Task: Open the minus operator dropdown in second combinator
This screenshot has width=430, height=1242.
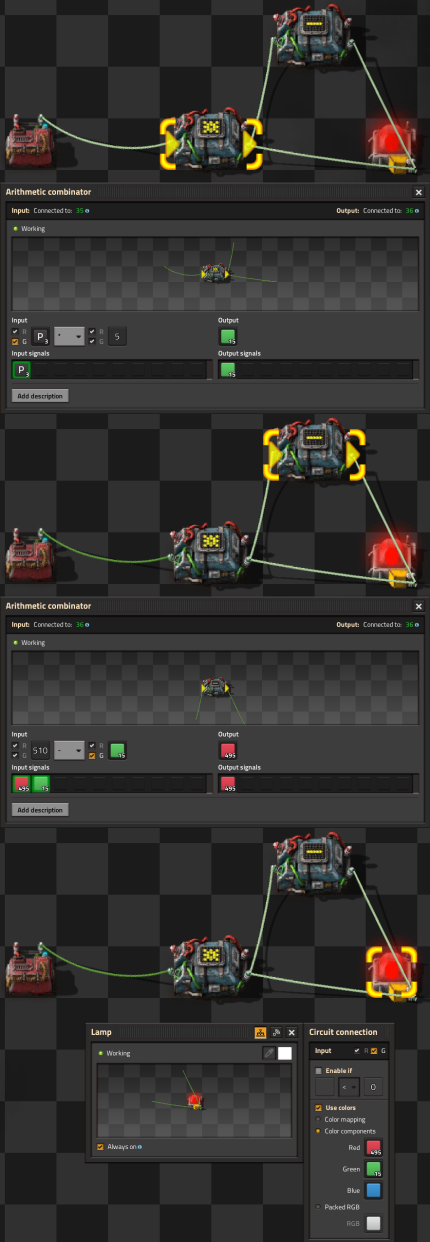Action: [68, 750]
